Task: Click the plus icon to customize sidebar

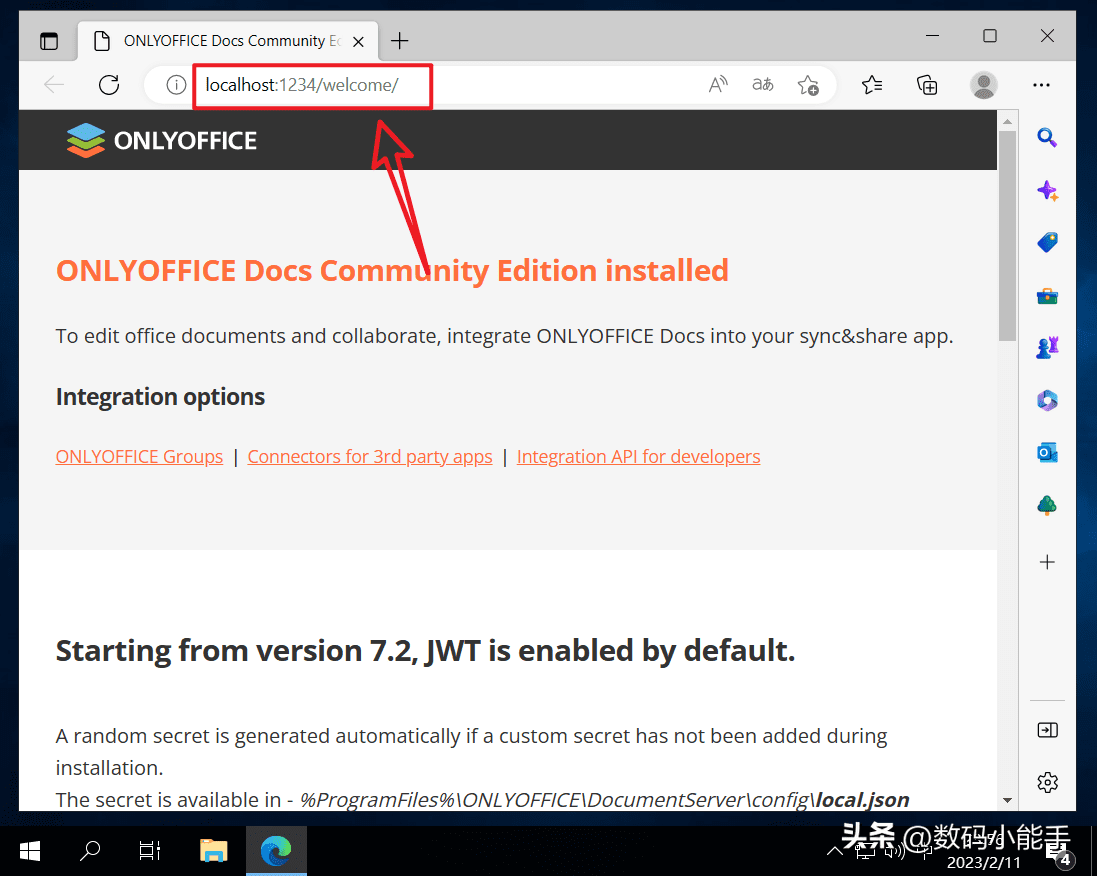Action: pos(1047,562)
